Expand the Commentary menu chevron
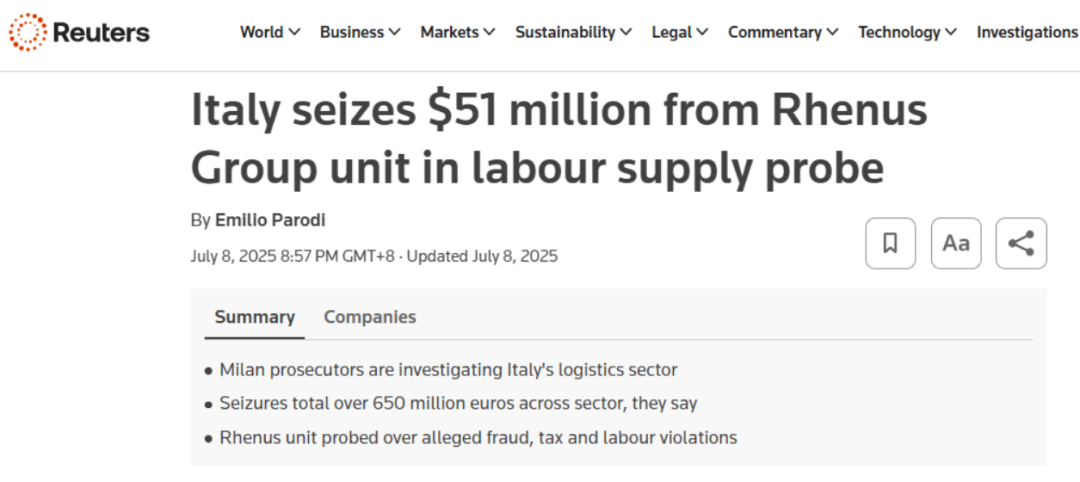The image size is (1080, 482). [832, 32]
